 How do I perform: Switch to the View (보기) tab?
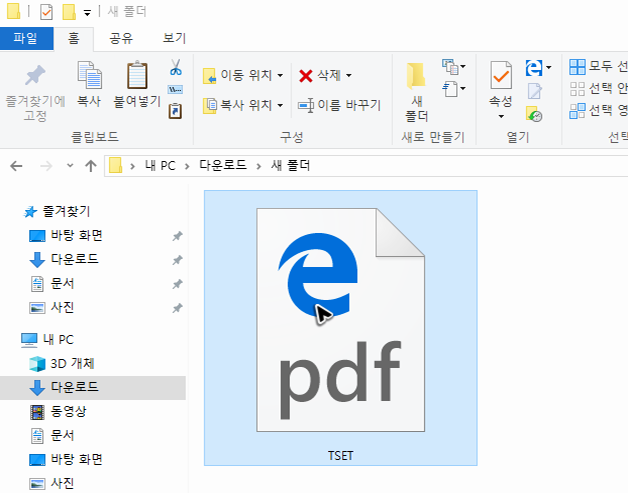(x=174, y=38)
